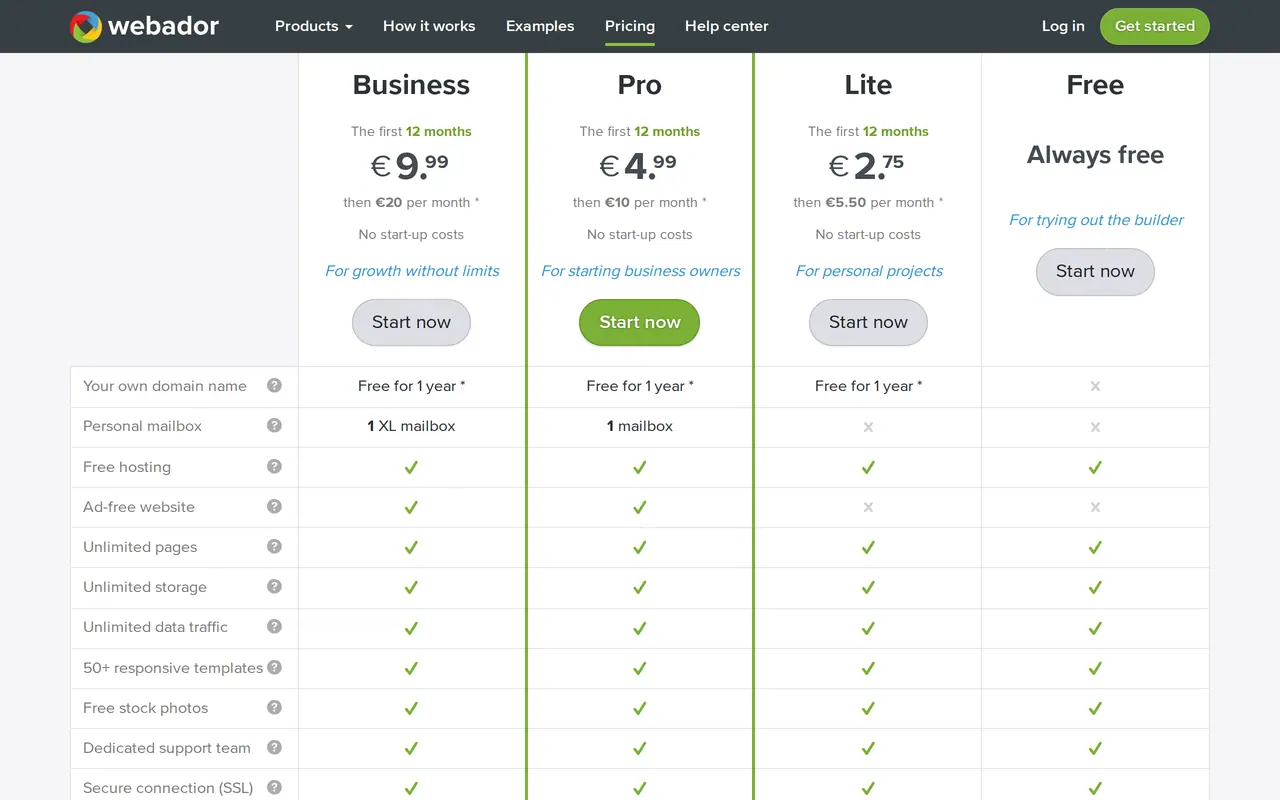This screenshot has height=800, width=1280.
Task: Show info on 50+ responsive templates
Action: pyautogui.click(x=274, y=667)
